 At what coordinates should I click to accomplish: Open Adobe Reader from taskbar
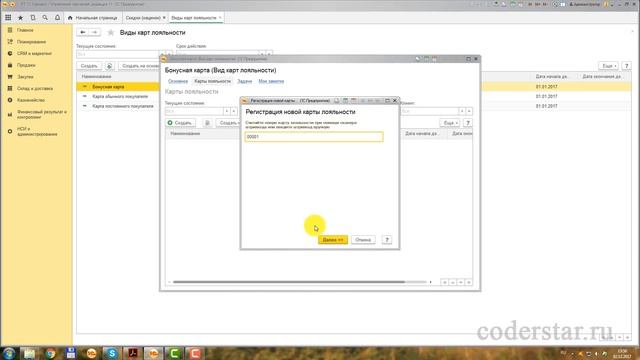133,353
